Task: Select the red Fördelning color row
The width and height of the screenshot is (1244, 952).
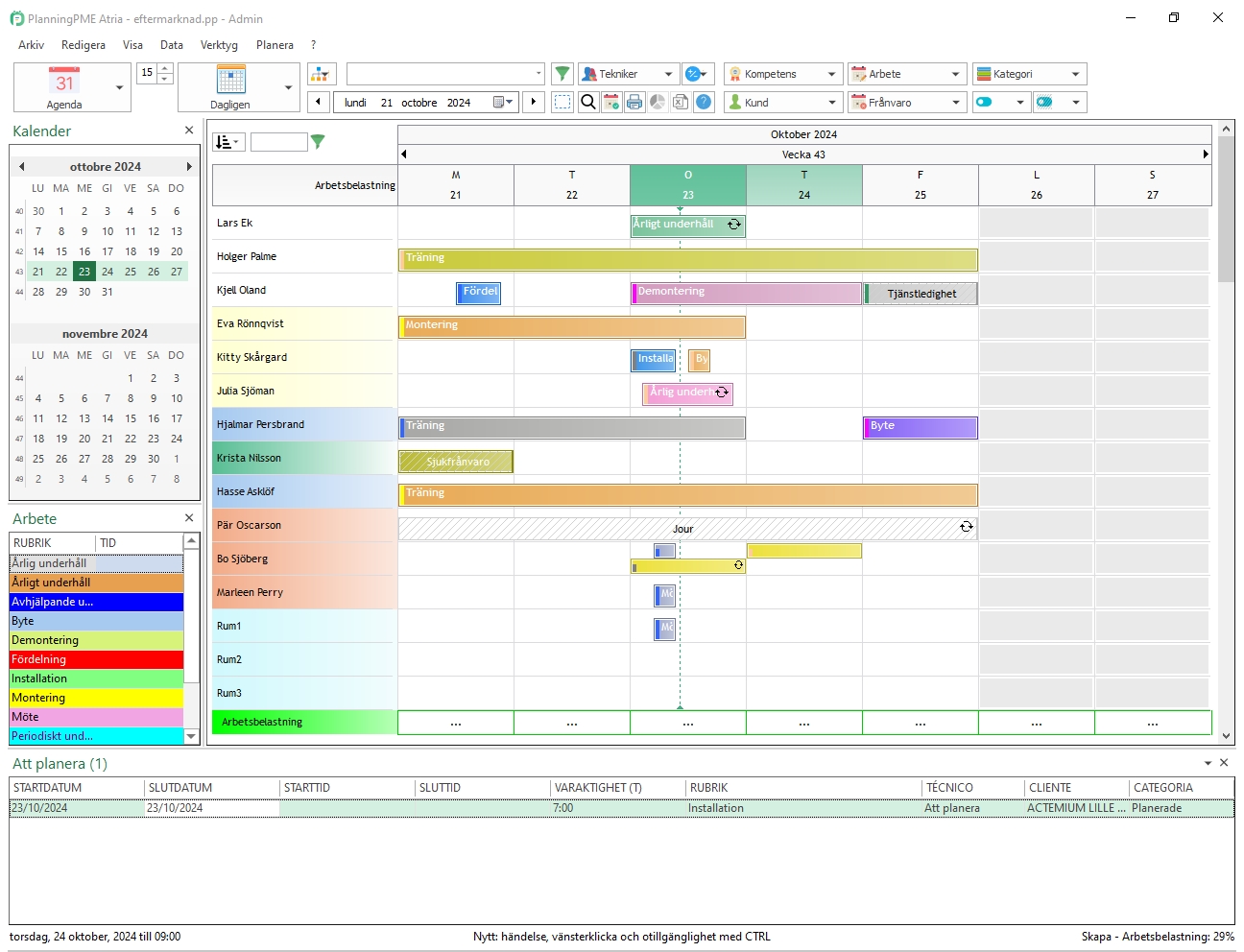Action: tap(96, 659)
